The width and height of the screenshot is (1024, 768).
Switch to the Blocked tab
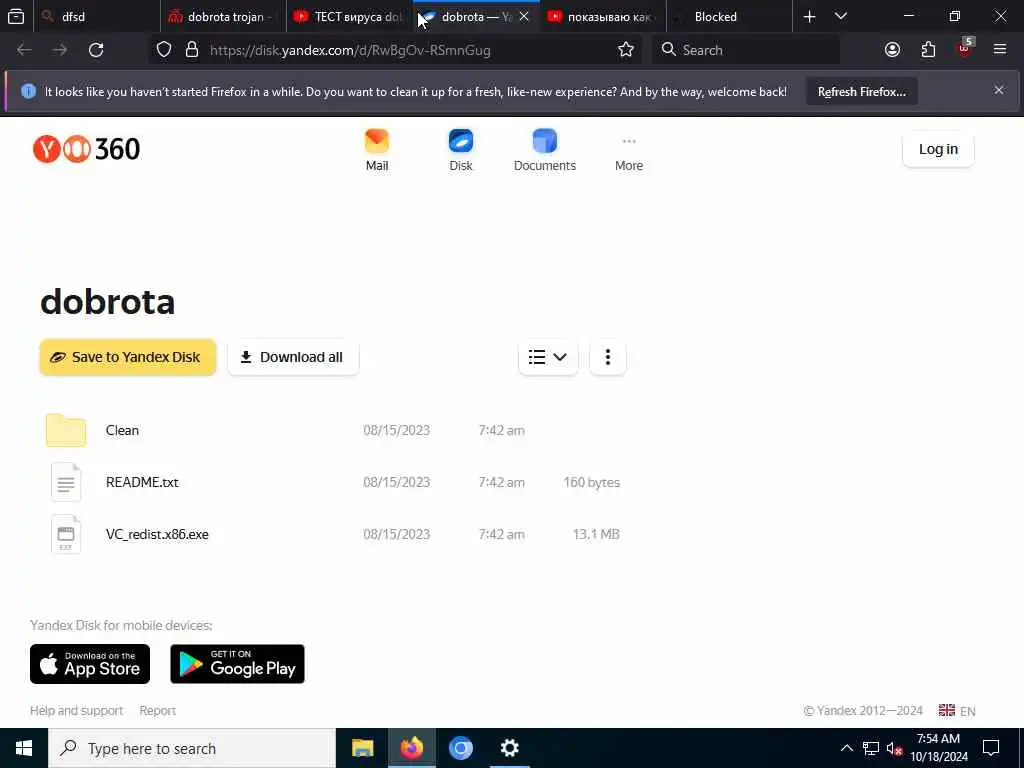(729, 17)
